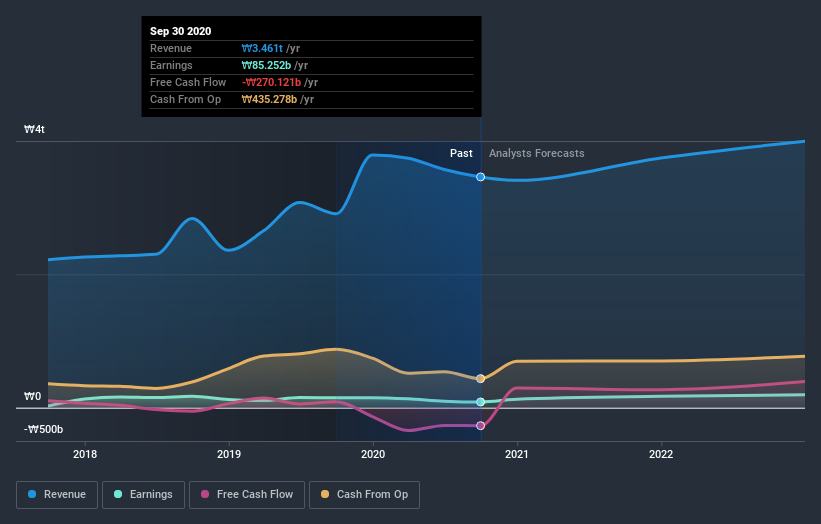Click the -₩270.121b free cash flow value
Image resolution: width=821 pixels, height=524 pixels.
click(x=272, y=82)
